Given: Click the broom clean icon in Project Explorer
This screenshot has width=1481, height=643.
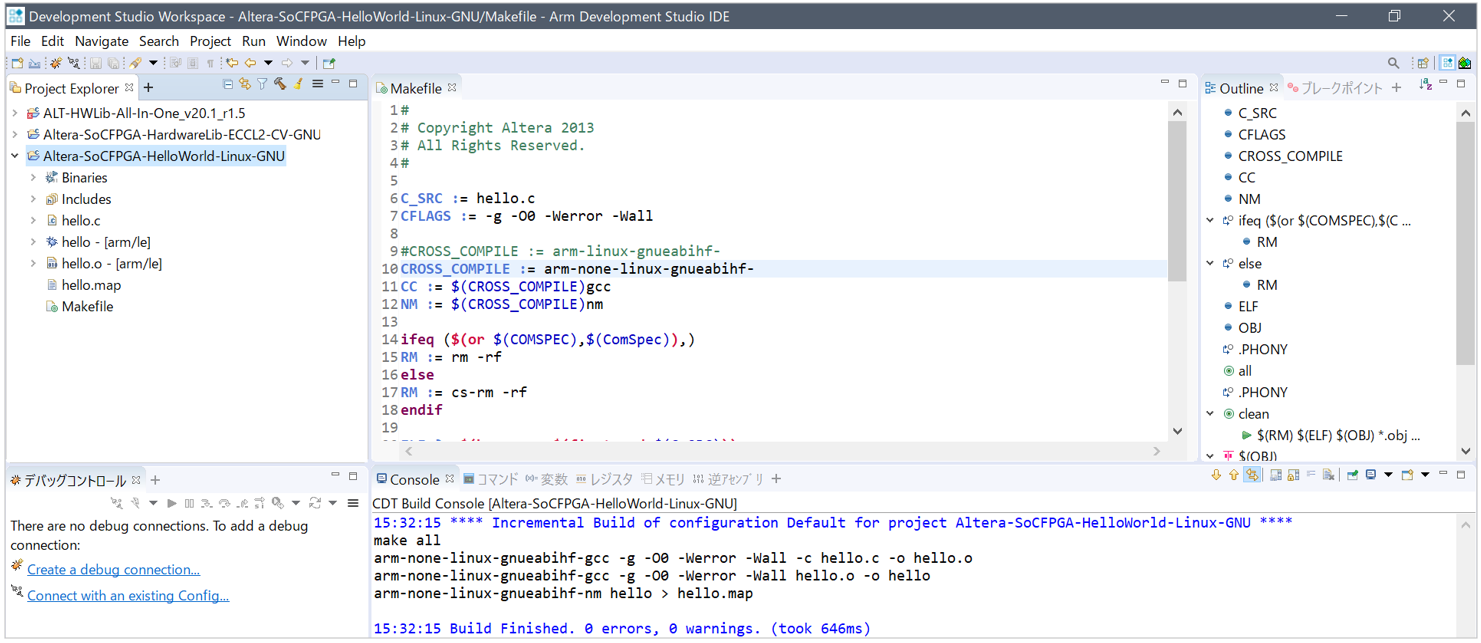Looking at the screenshot, I should 297,85.
